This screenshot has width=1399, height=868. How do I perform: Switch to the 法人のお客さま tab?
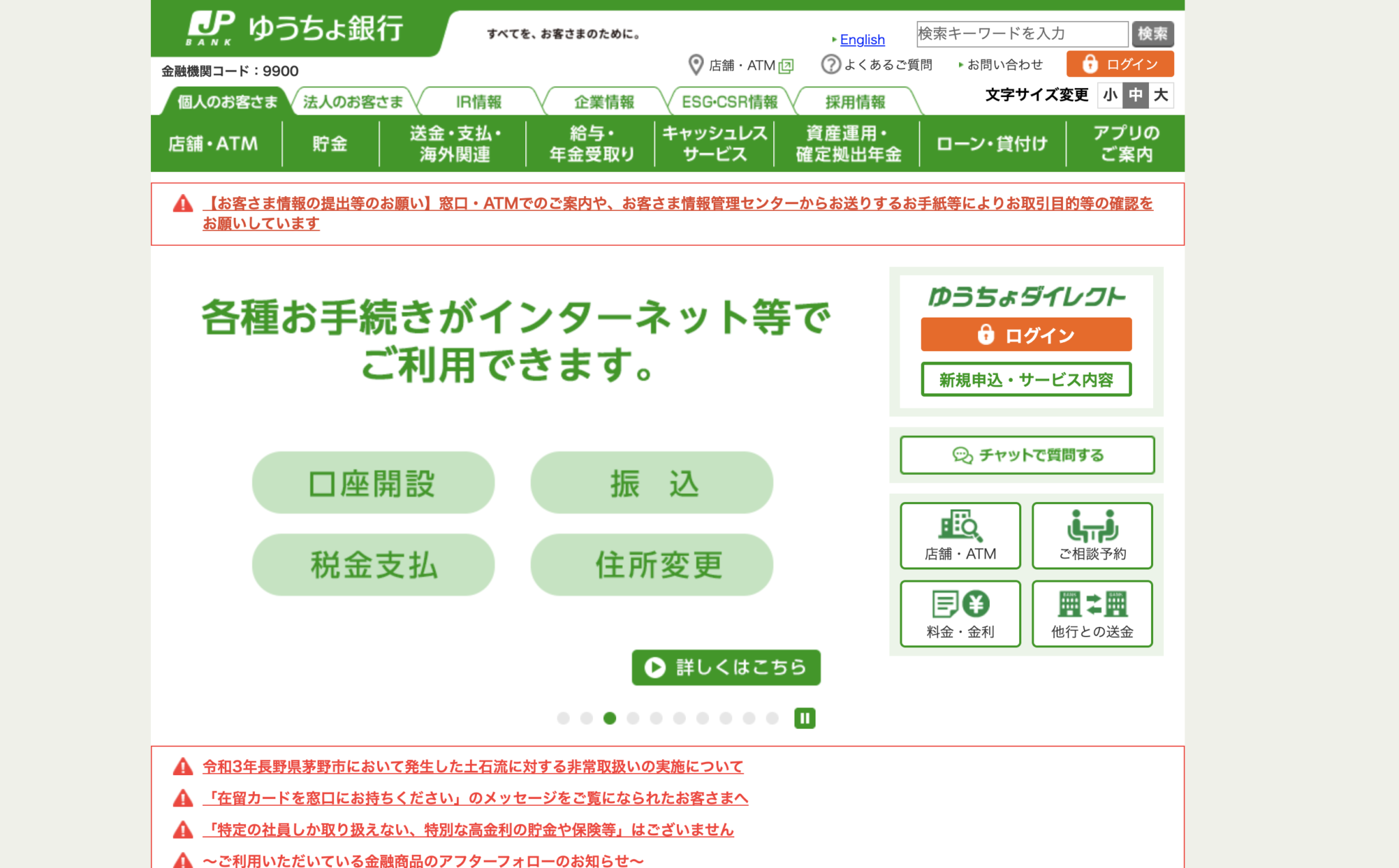354,101
